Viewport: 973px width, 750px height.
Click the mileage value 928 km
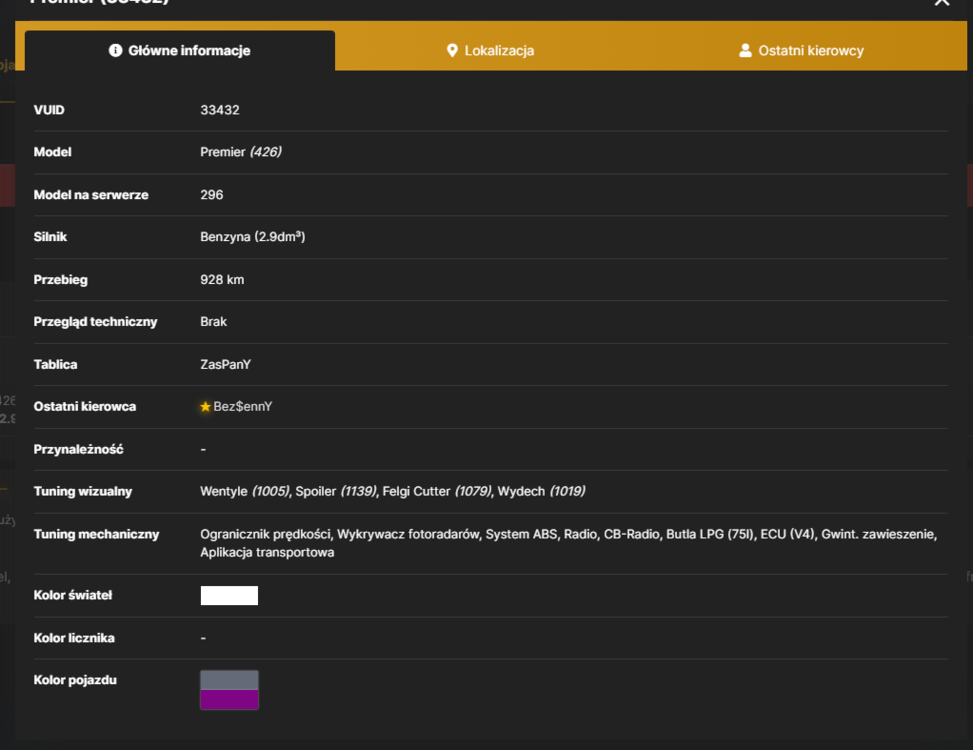point(222,280)
